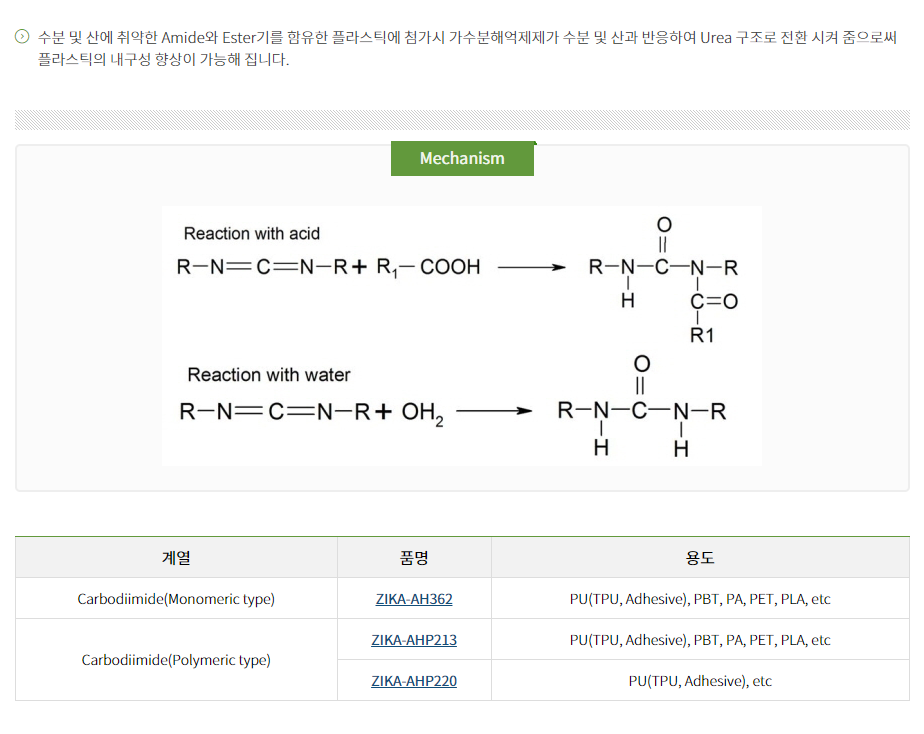Click the 계열 column header

(176, 558)
